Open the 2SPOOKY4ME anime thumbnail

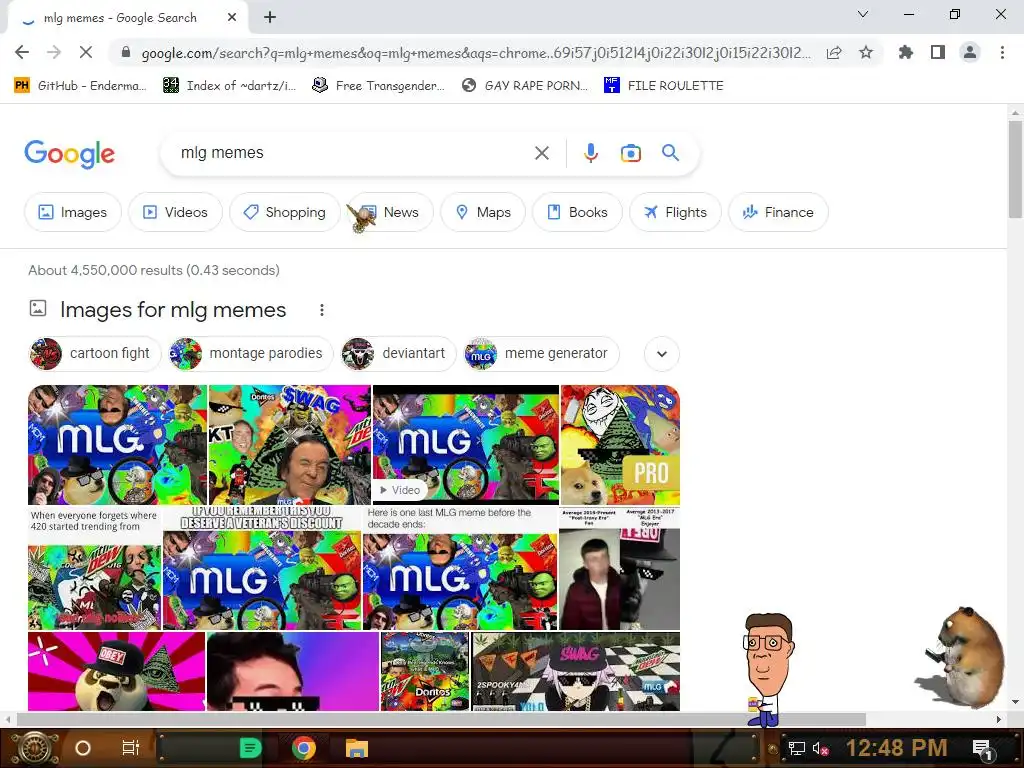pyautogui.click(x=575, y=671)
